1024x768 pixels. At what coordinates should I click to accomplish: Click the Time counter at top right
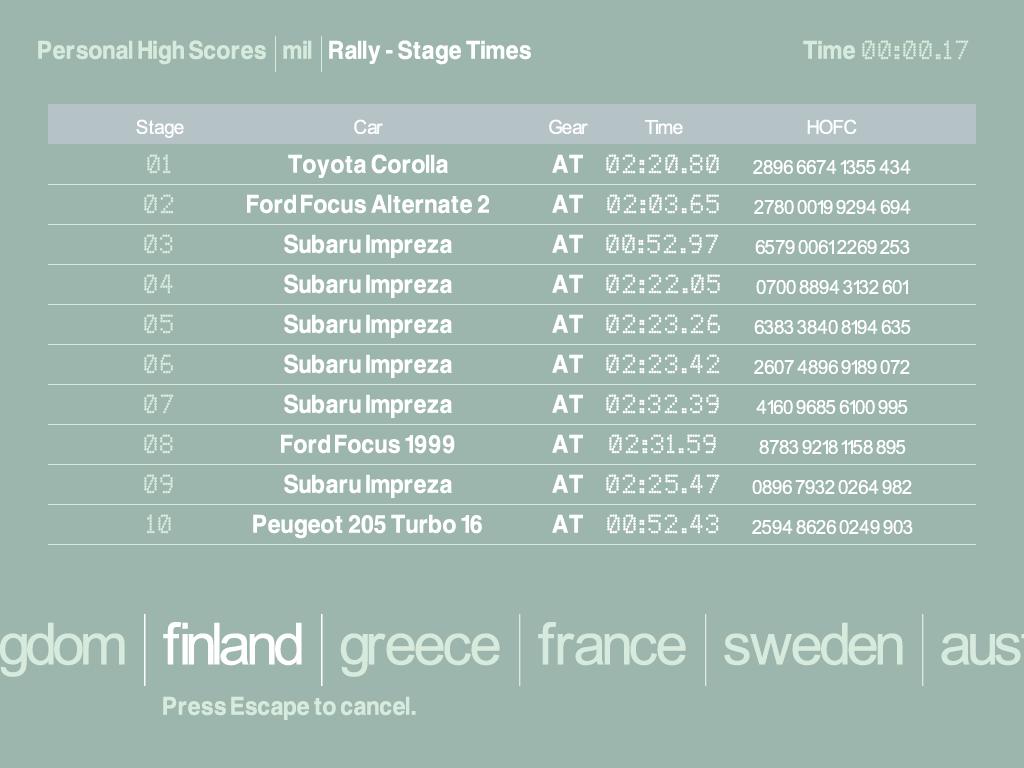[x=885, y=51]
